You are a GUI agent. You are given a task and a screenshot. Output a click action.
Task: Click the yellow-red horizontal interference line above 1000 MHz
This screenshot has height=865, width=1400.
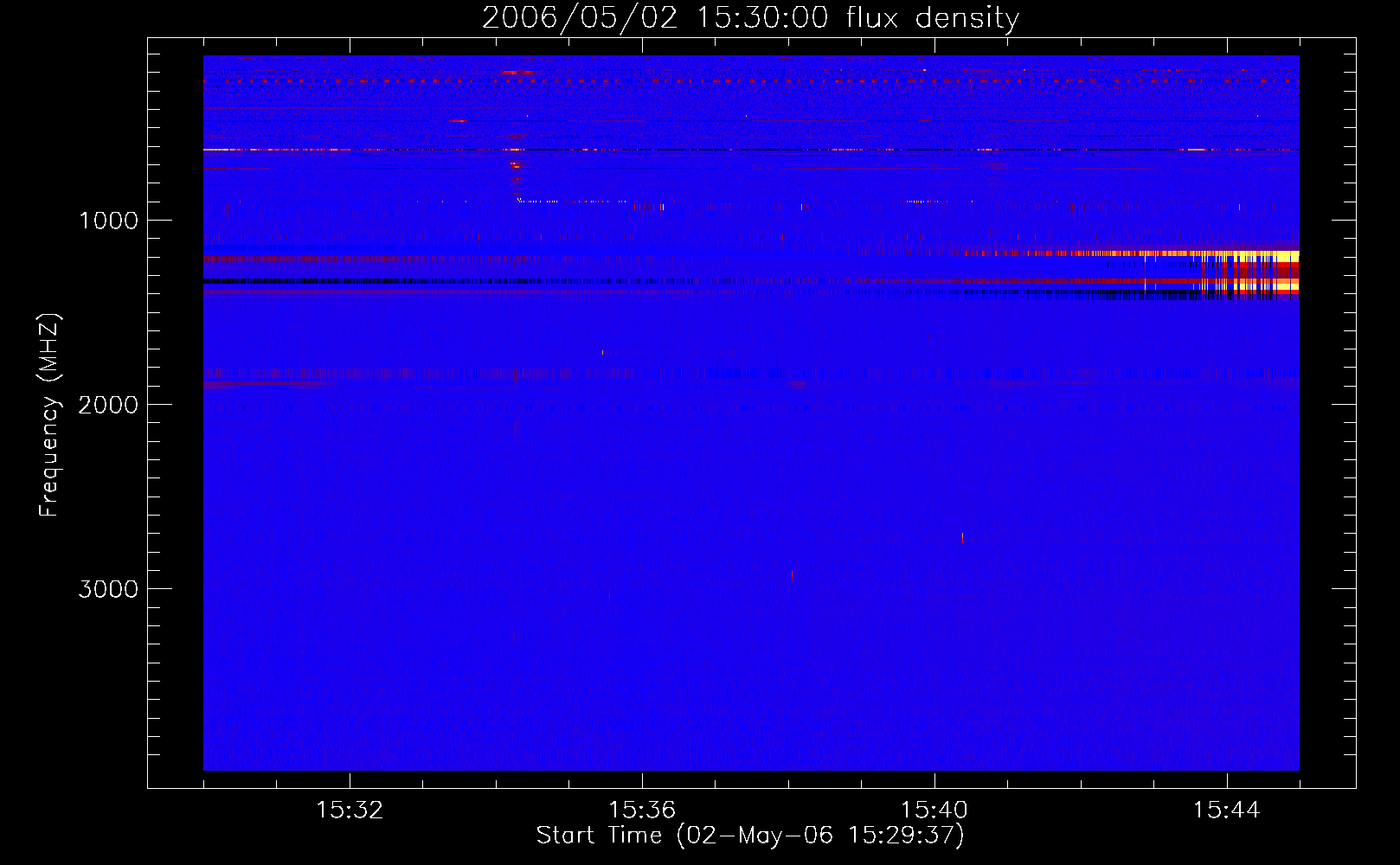click(x=751, y=150)
